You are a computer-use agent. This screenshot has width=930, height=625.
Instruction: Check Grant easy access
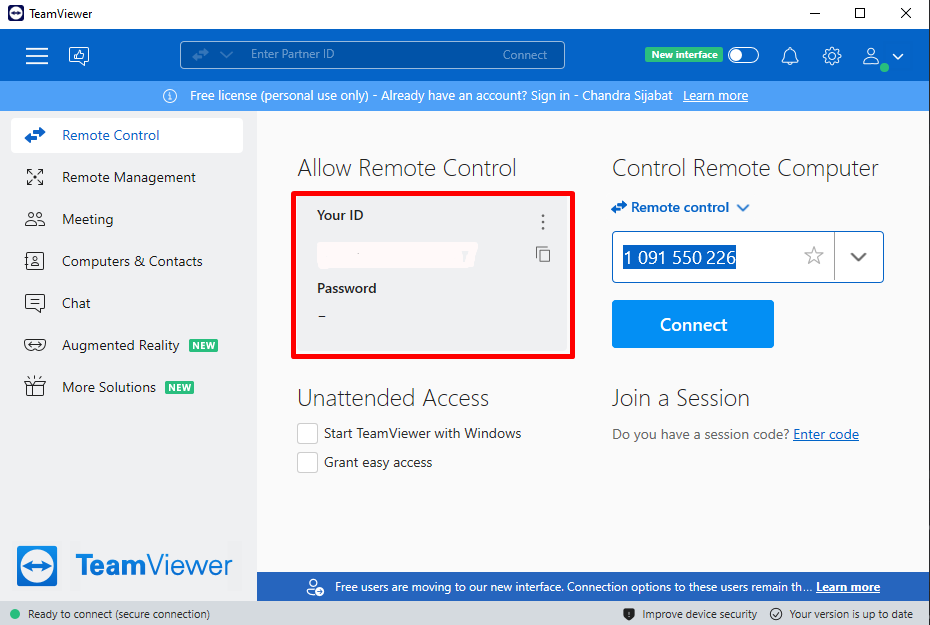point(307,463)
